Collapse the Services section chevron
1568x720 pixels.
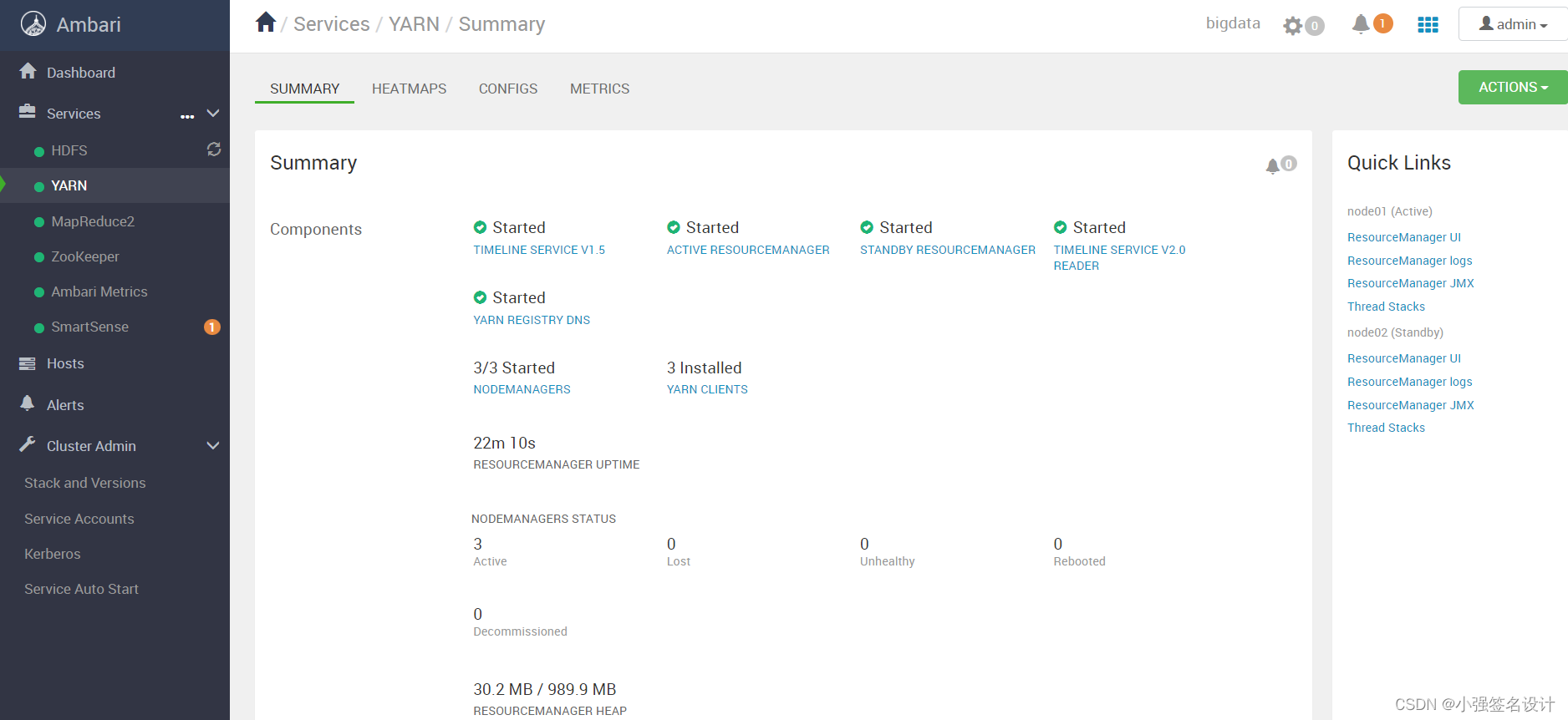tap(213, 113)
